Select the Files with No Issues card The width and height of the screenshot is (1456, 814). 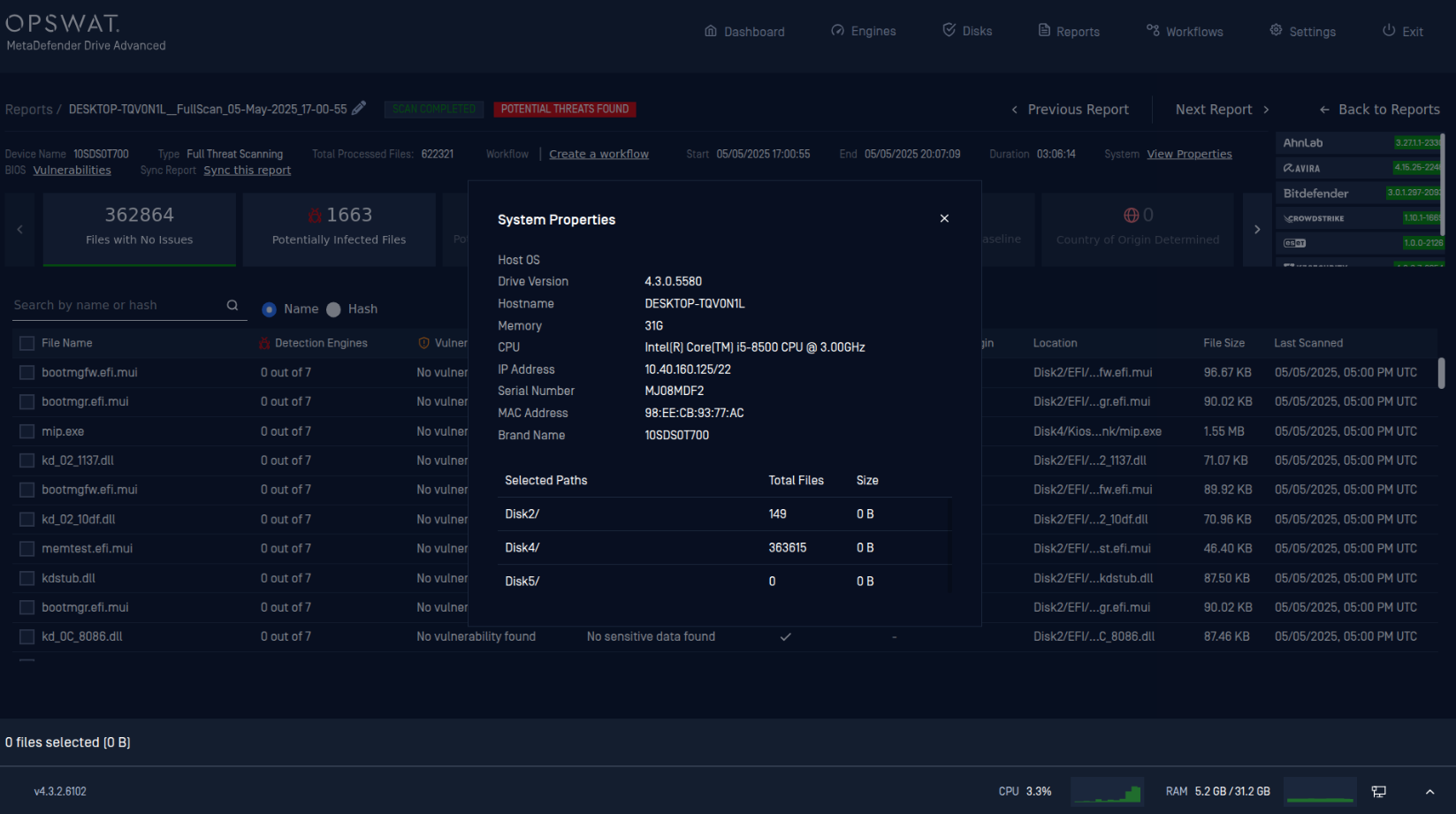pyautogui.click(x=140, y=229)
